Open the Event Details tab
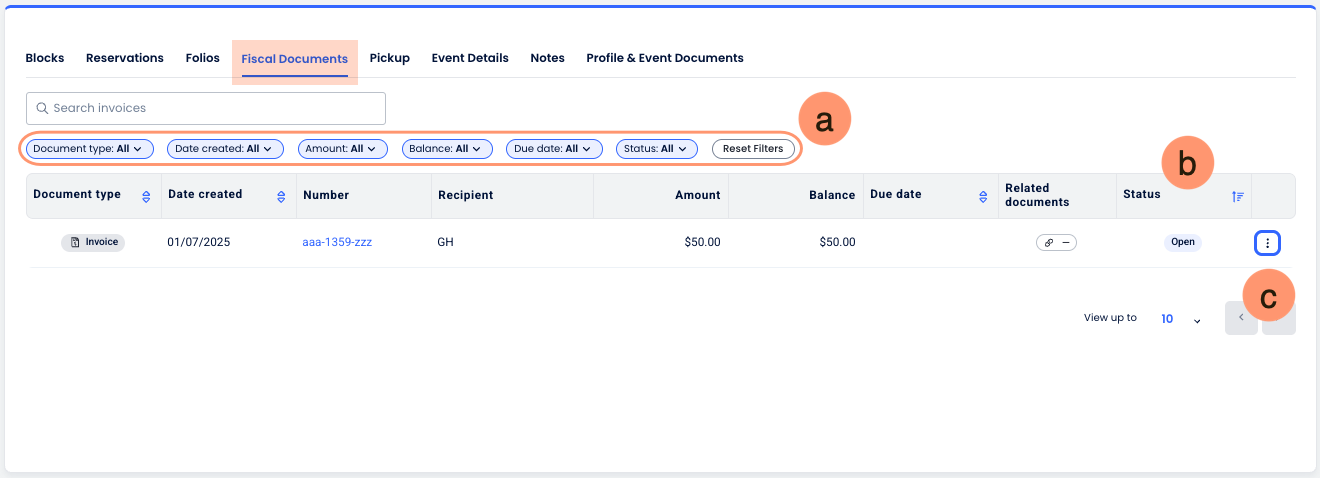This screenshot has height=478, width=1320. coord(470,58)
